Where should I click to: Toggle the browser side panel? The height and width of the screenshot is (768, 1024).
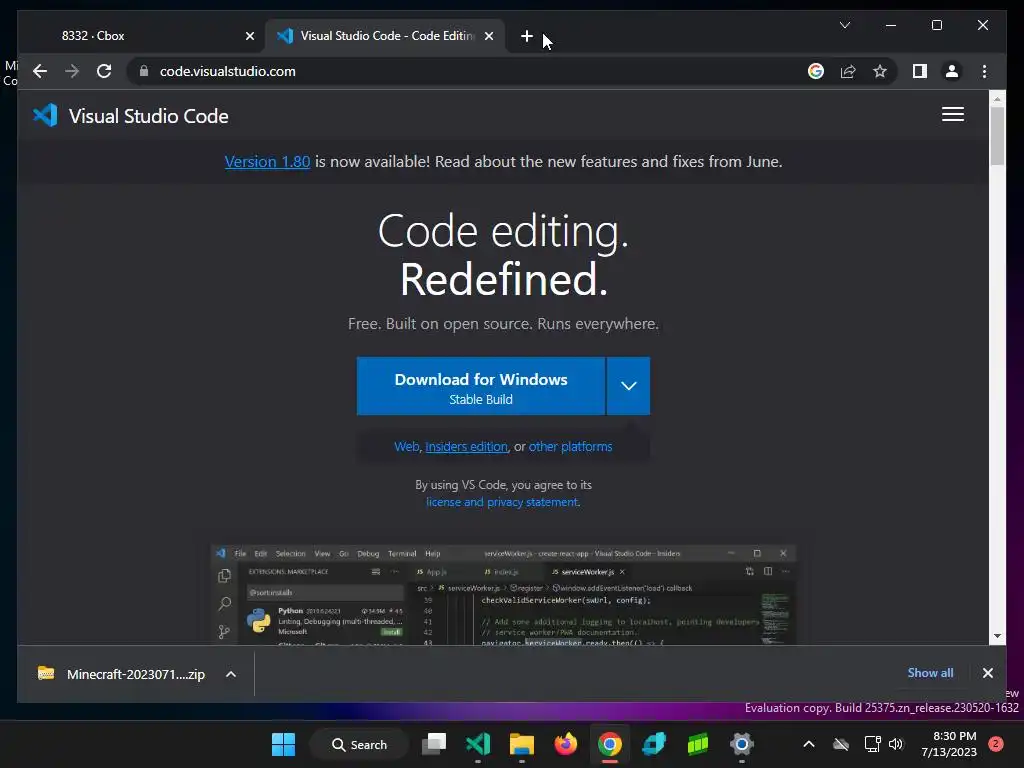tap(920, 71)
